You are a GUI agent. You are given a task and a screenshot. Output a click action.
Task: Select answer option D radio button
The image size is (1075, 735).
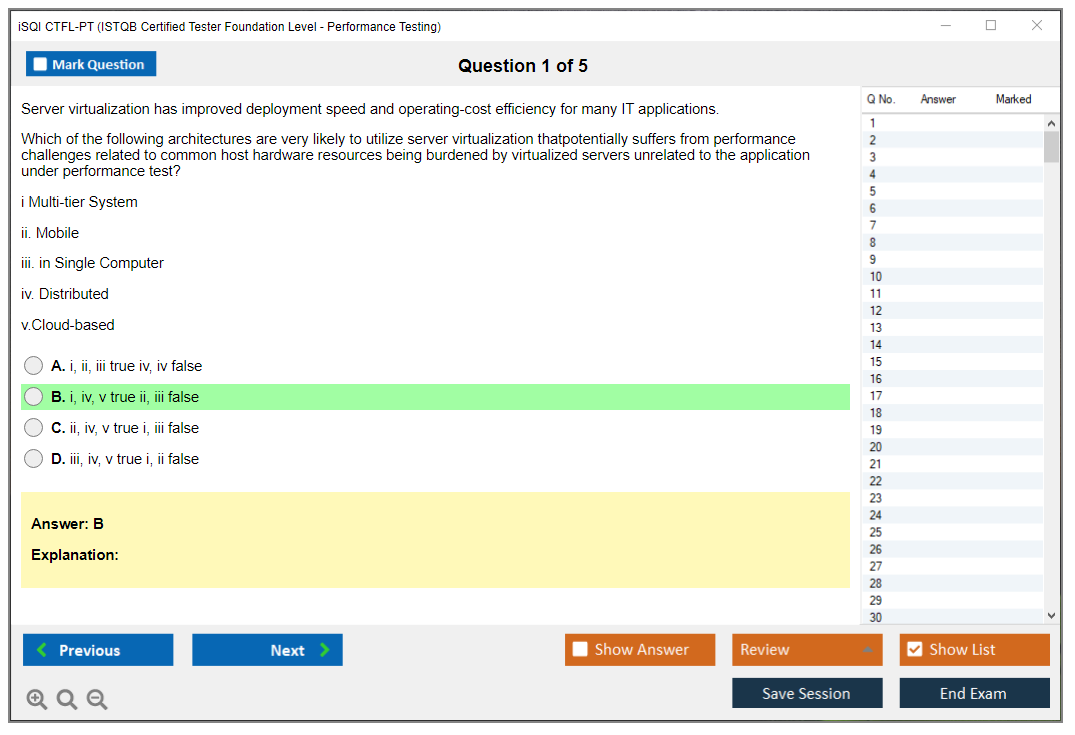pos(34,459)
